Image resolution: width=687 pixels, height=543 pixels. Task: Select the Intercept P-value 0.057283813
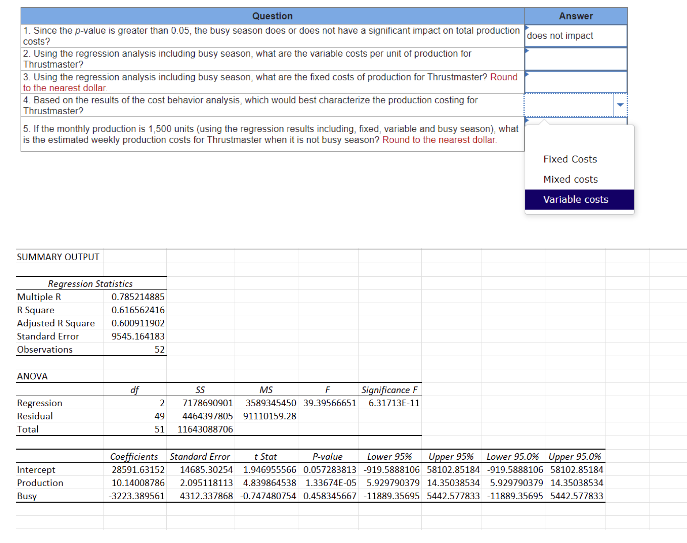click(329, 470)
